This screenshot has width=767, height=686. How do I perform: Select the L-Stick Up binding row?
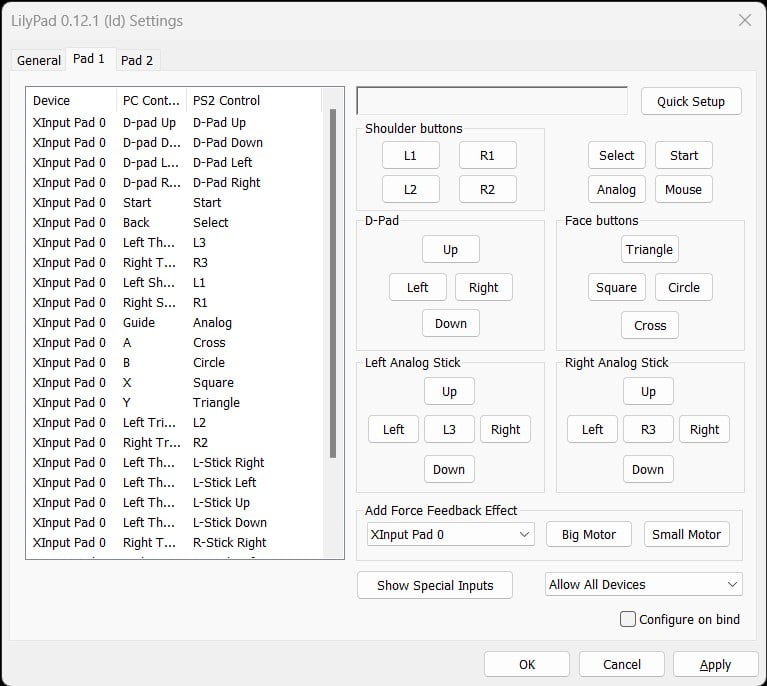tap(175, 503)
